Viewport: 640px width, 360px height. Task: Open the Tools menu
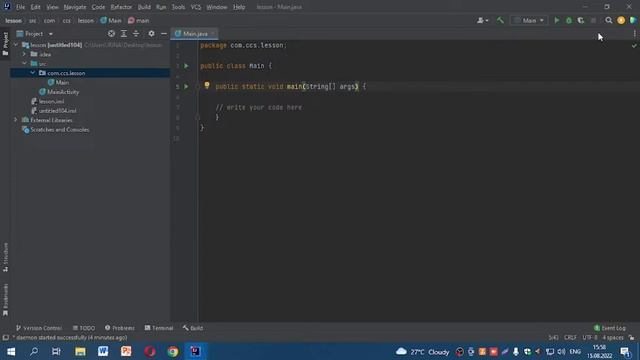coord(178,7)
